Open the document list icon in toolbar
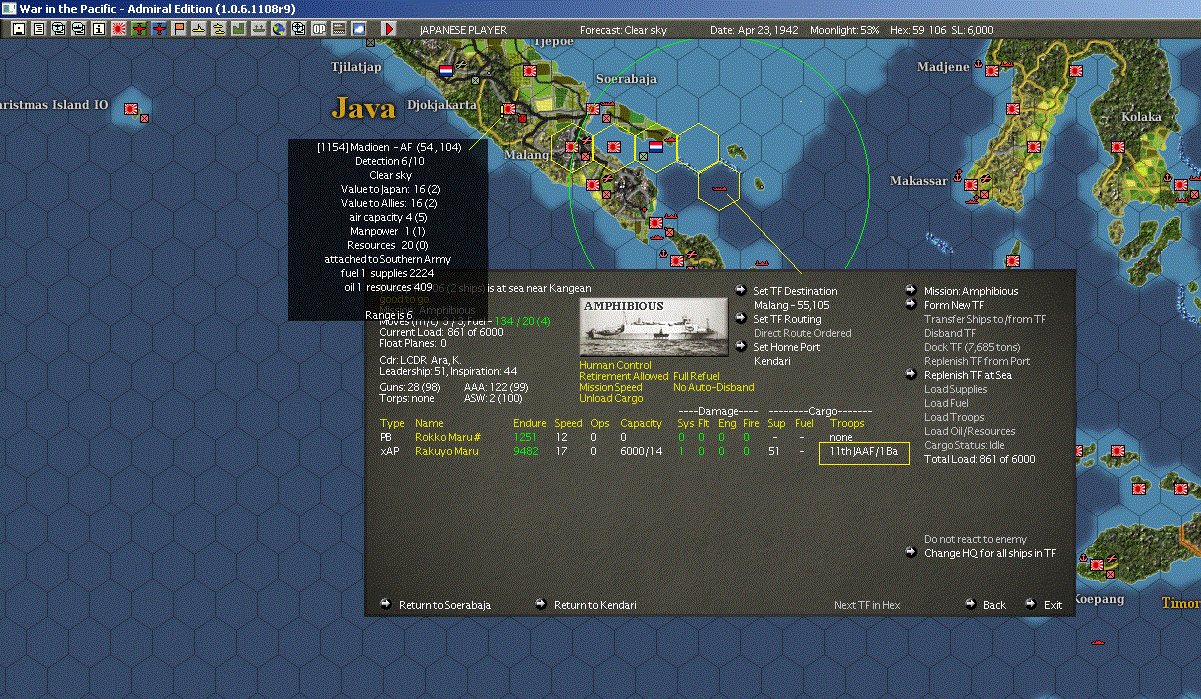1201x699 pixels. tap(39, 29)
